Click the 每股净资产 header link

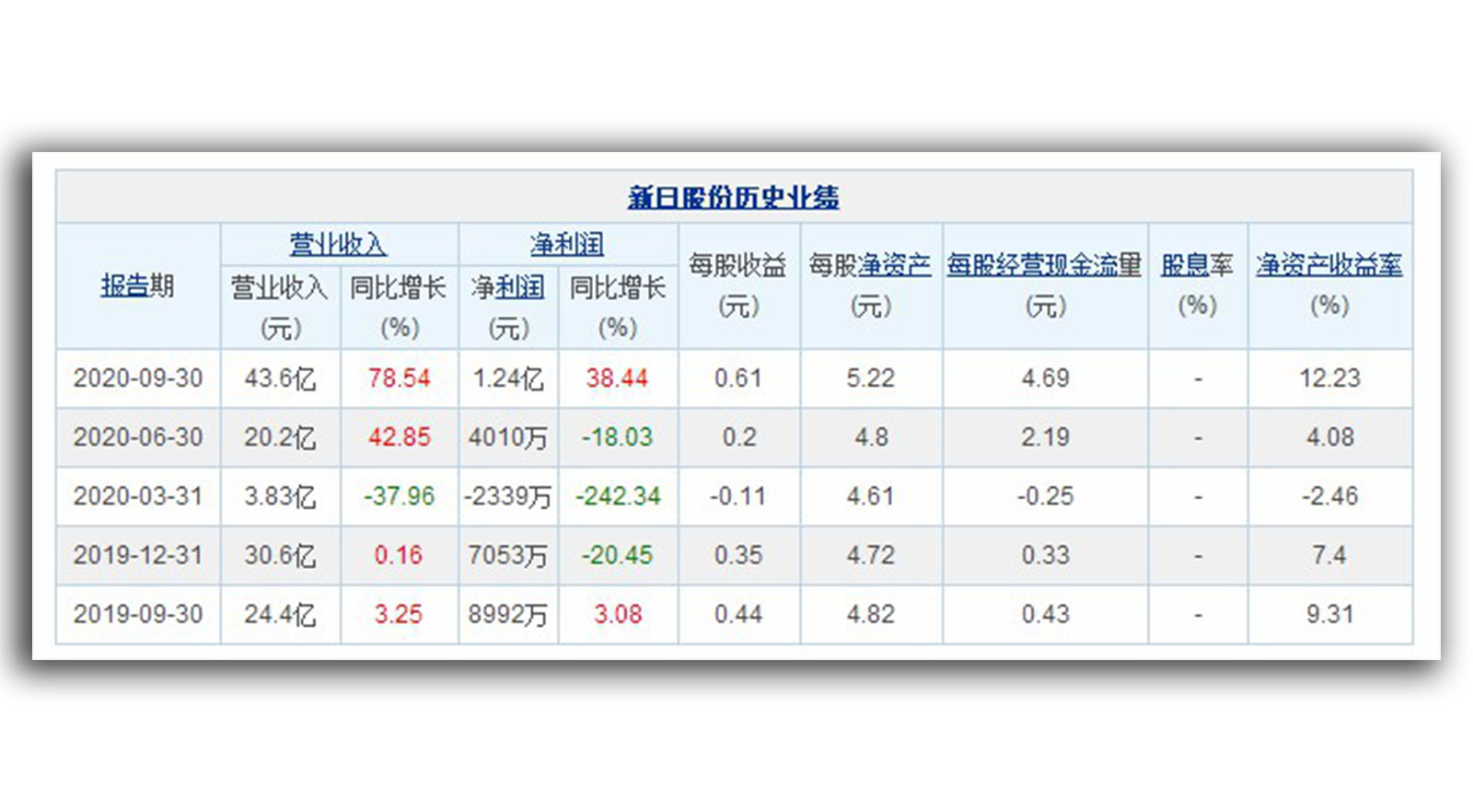tap(894, 265)
